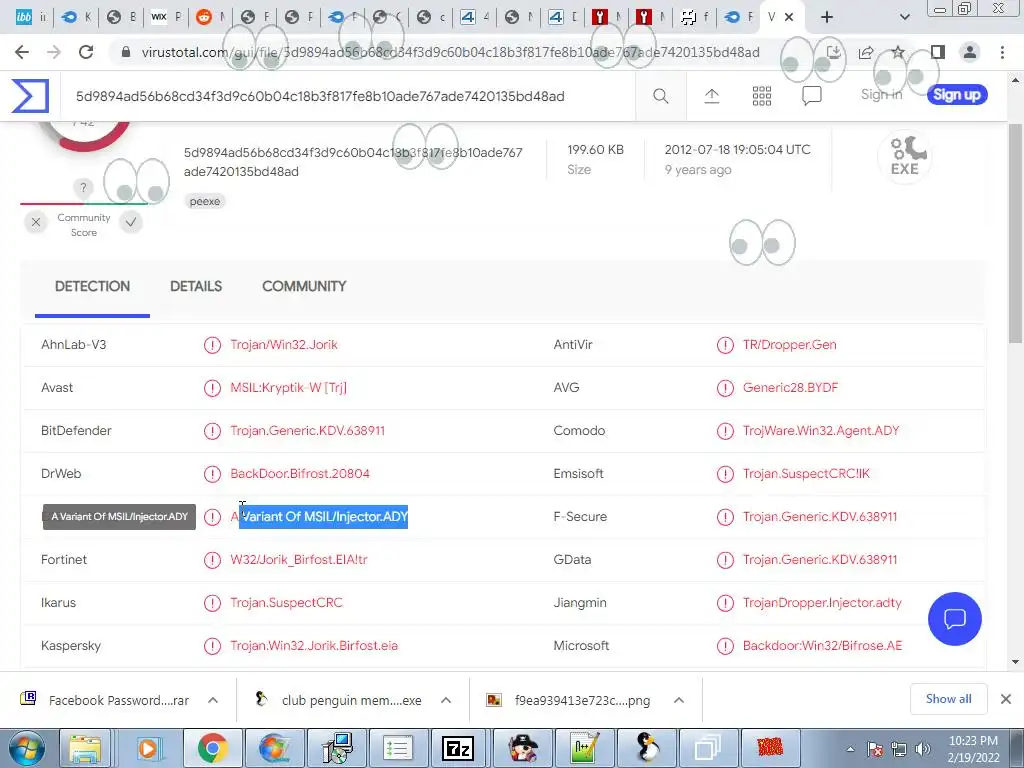The image size is (1024, 768).
Task: Open the apps grid icon
Action: pyautogui.click(x=761, y=96)
